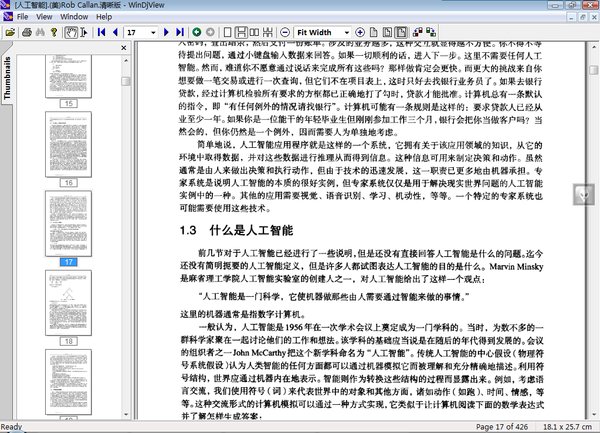Click the '18.1 x 25.7 cm' status text
The width and height of the screenshot is (600, 433).
[x=567, y=427]
